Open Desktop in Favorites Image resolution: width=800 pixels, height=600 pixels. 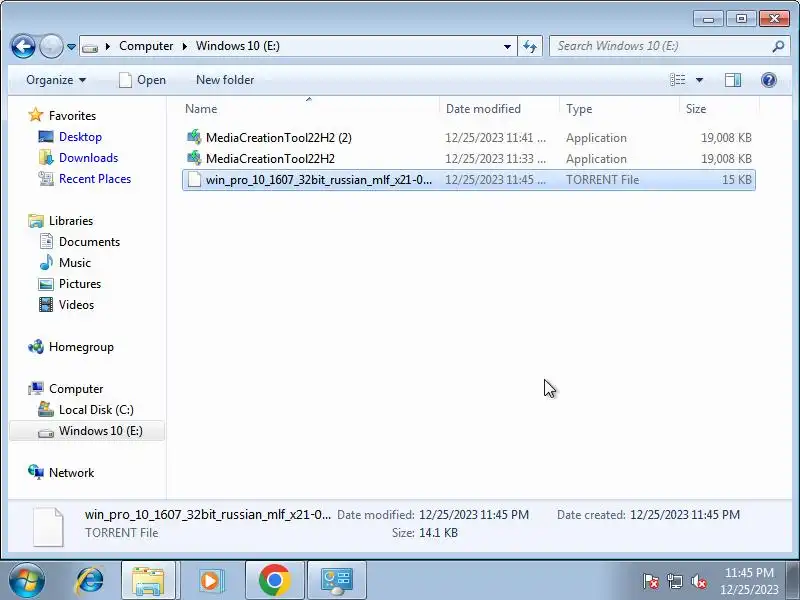pos(80,137)
